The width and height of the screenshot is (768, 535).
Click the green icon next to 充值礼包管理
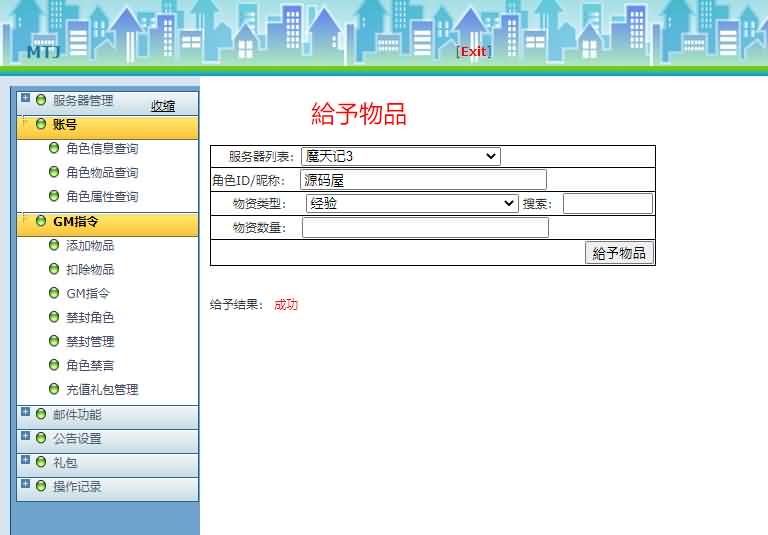click(54, 389)
